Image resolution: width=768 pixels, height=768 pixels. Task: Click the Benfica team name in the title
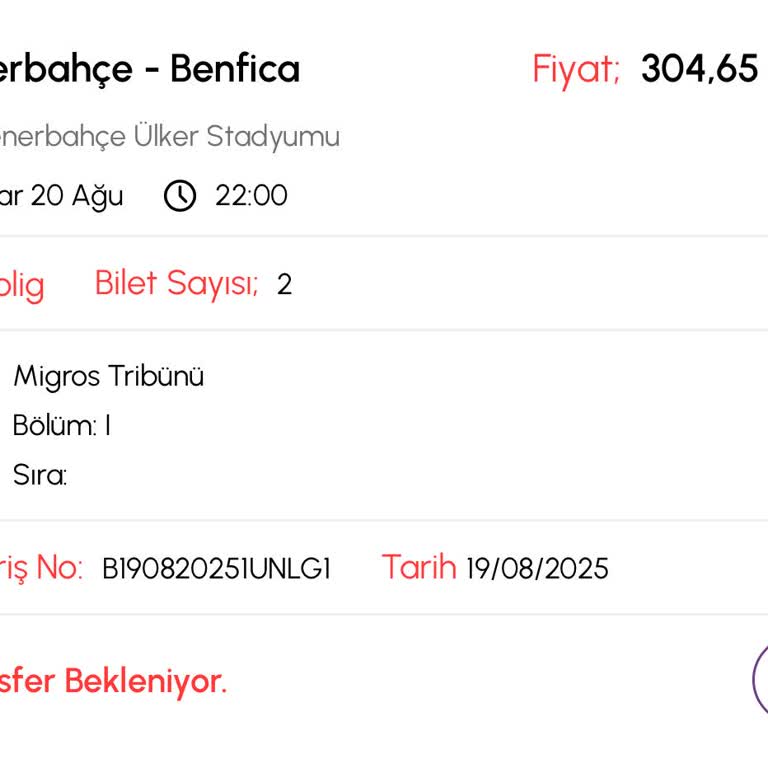pos(234,69)
